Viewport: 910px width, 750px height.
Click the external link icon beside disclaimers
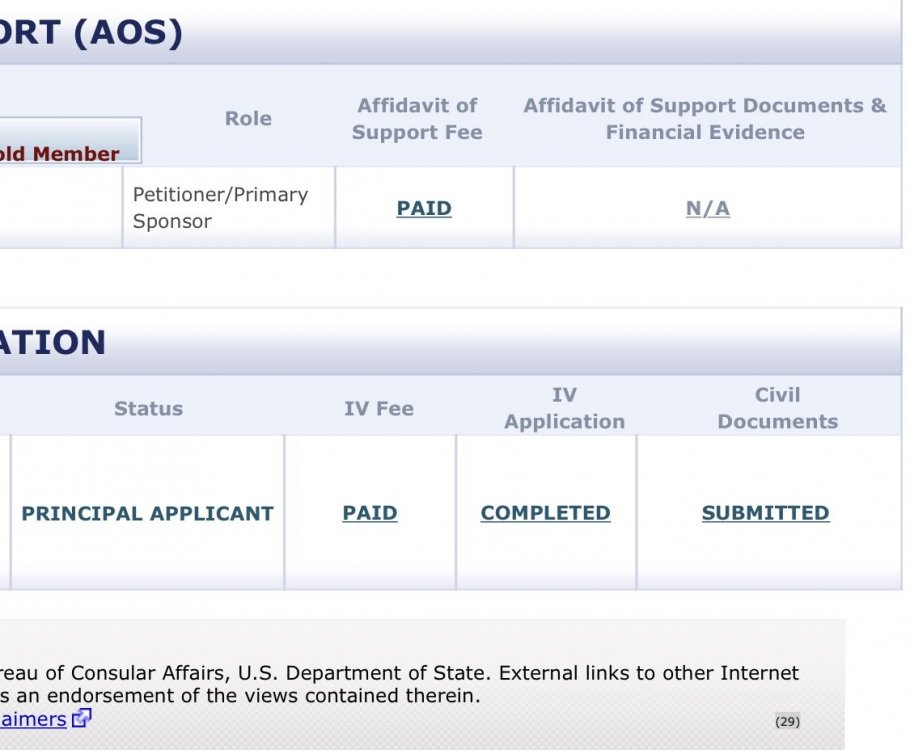point(82,718)
